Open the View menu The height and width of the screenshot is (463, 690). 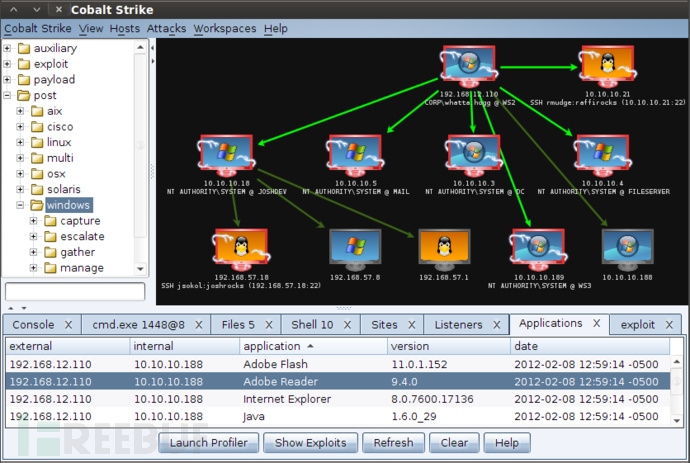click(x=91, y=29)
